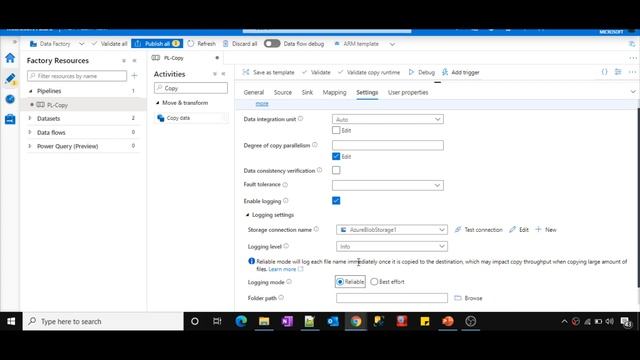Image resolution: width=640 pixels, height=360 pixels.
Task: Open the Author pencil icon in sidebar
Action: [10, 78]
